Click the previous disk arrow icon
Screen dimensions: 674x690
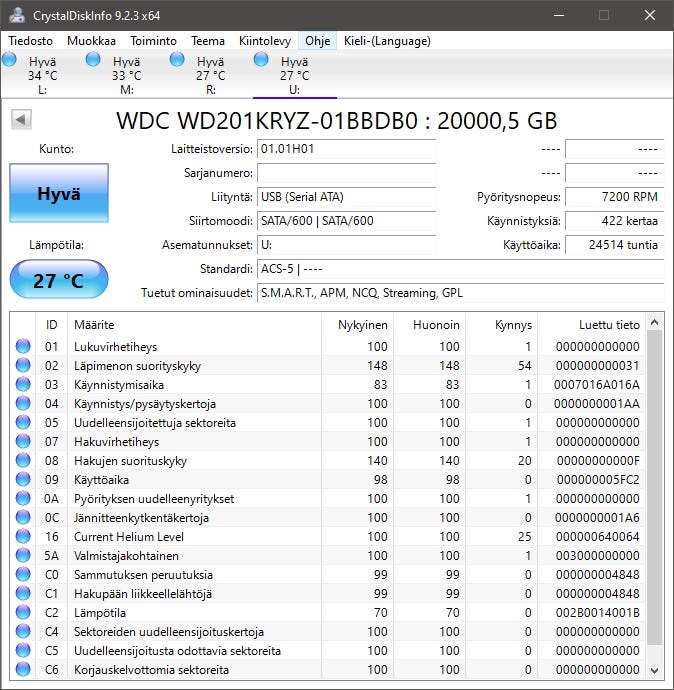pyautogui.click(x=21, y=120)
